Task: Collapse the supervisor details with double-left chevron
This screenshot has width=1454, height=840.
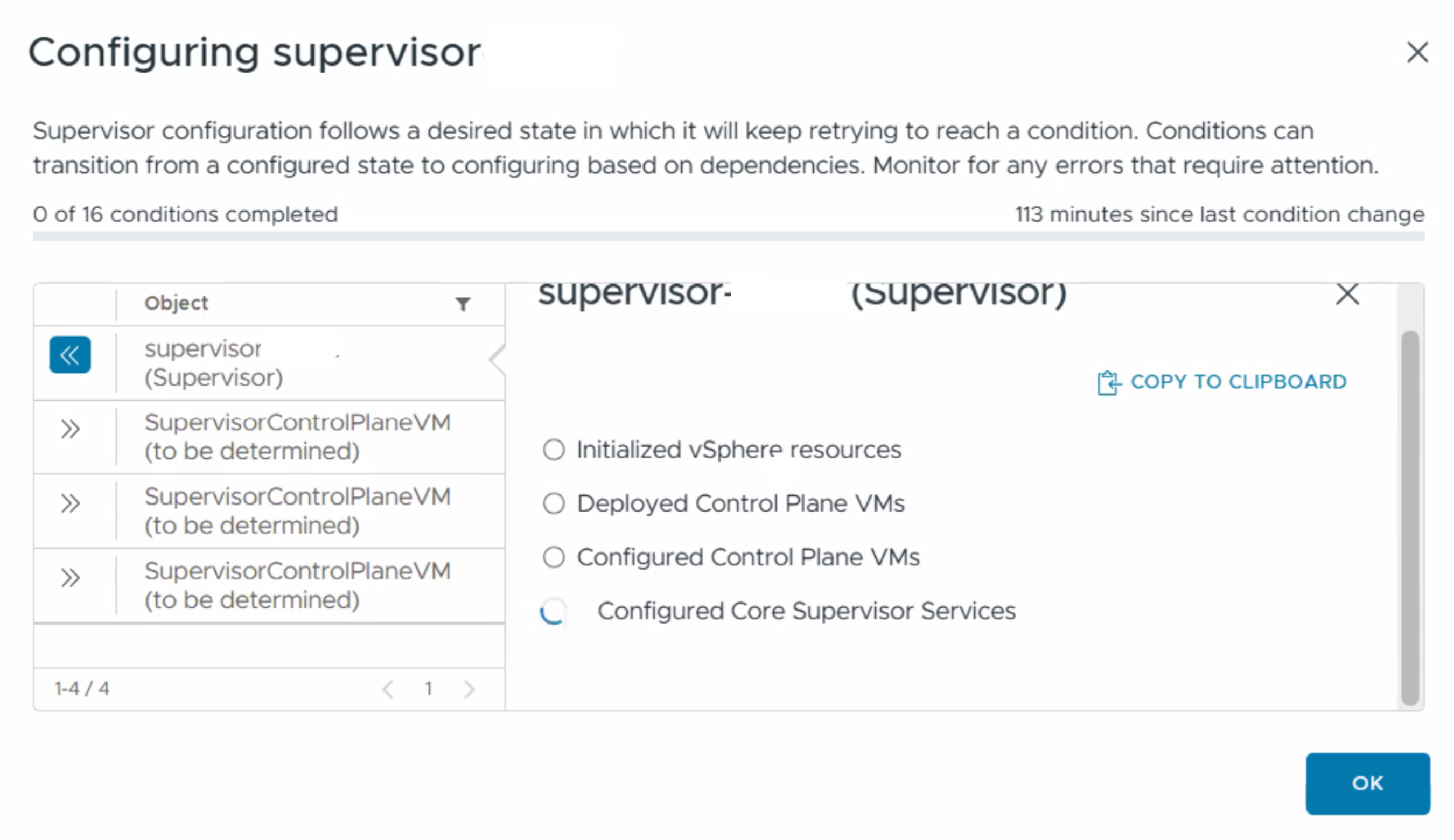Action: [70, 355]
